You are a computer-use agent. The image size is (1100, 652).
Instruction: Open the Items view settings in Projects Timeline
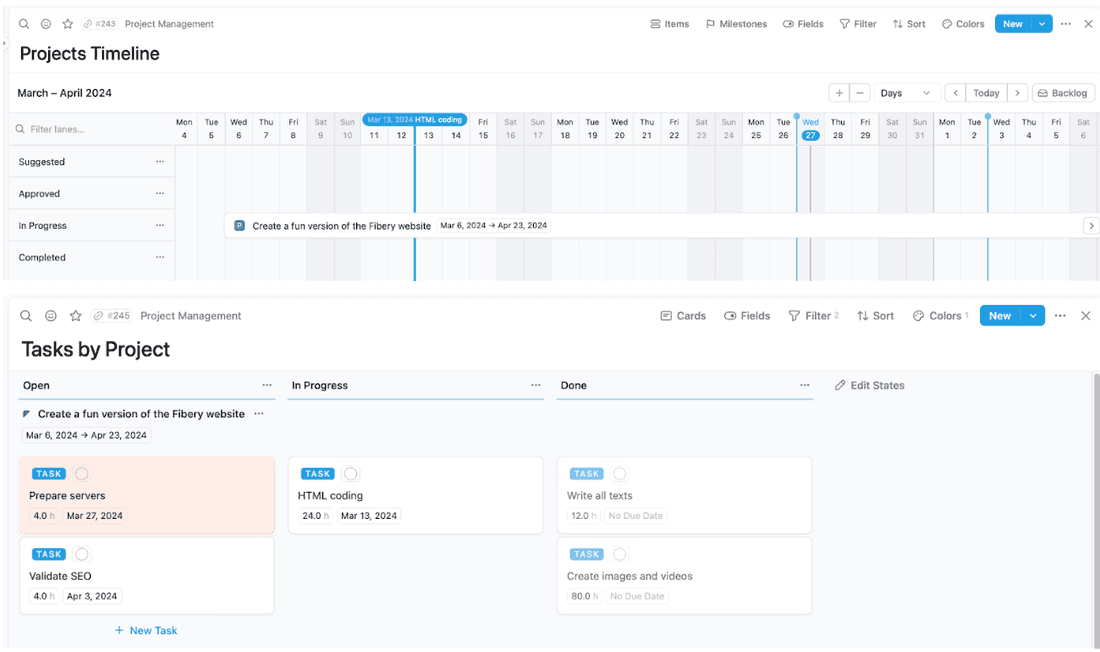click(x=669, y=23)
